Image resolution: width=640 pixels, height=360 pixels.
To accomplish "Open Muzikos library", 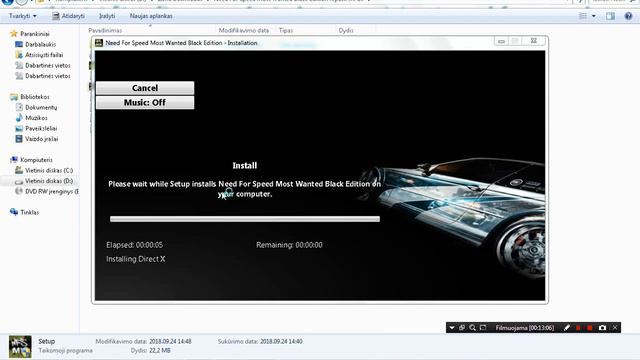I will click(x=36, y=118).
